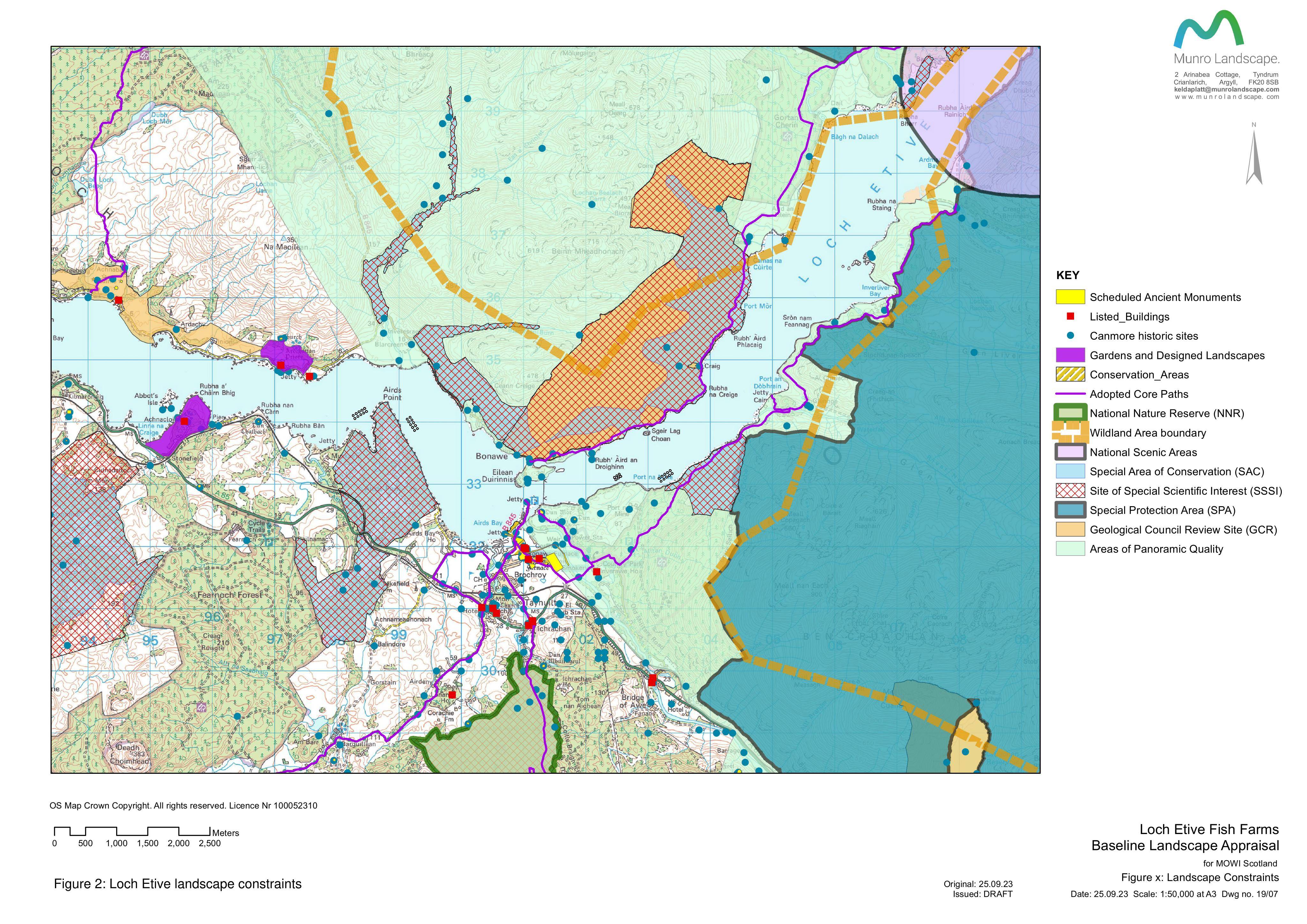Screen dimensions: 1307x924
Task: Click the Airds Point label on map
Action: [392, 394]
